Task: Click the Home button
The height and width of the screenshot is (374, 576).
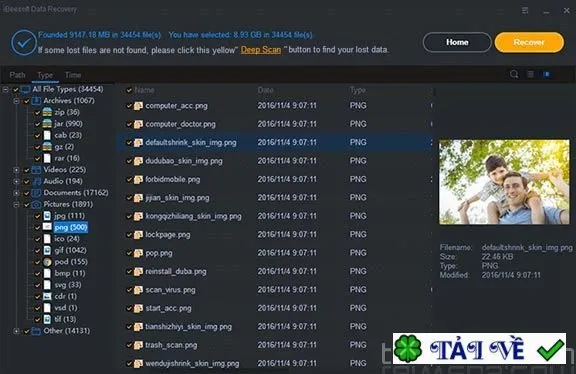Action: [x=457, y=42]
